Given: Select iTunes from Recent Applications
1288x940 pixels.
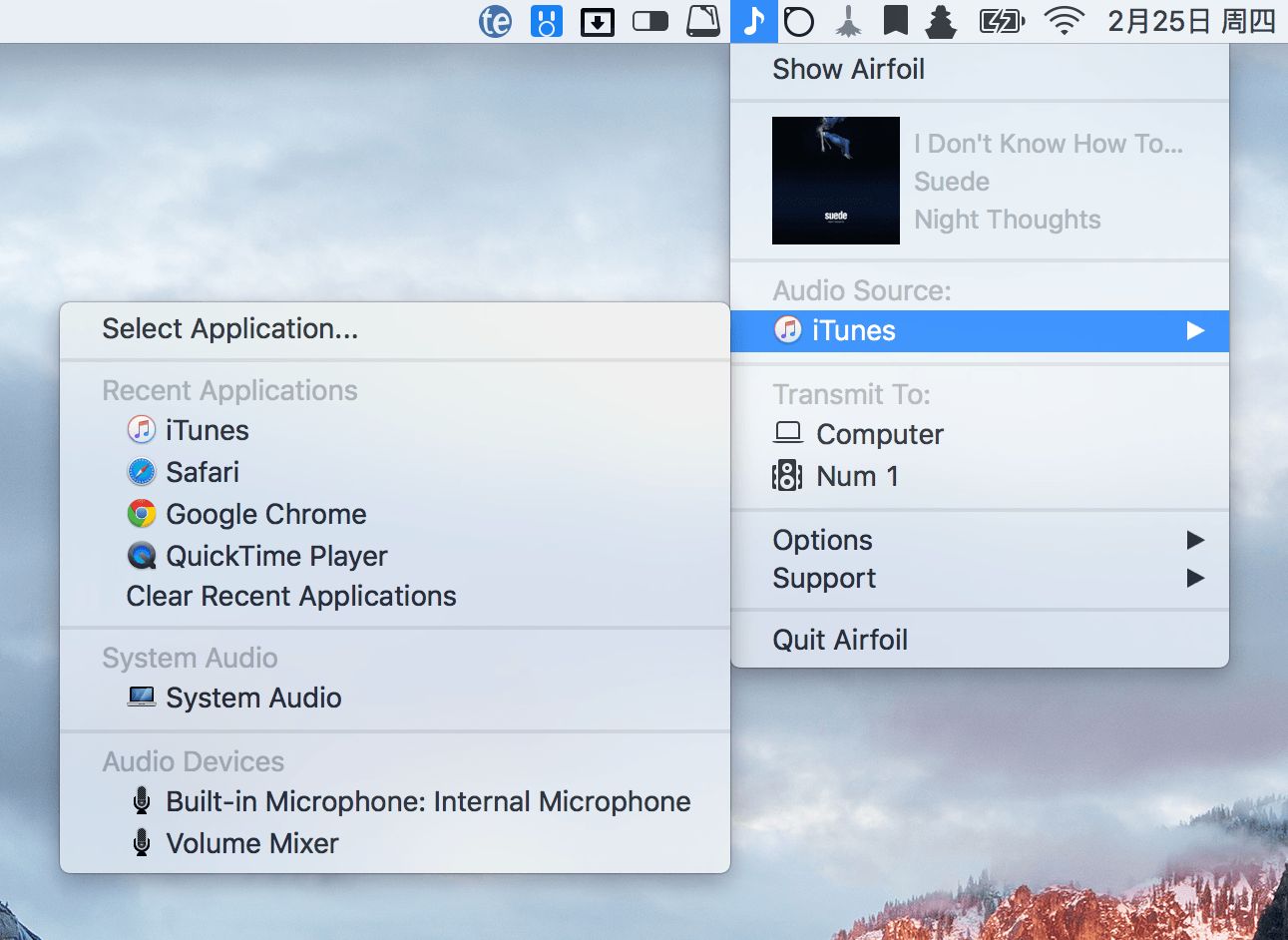Looking at the screenshot, I should click(395, 430).
